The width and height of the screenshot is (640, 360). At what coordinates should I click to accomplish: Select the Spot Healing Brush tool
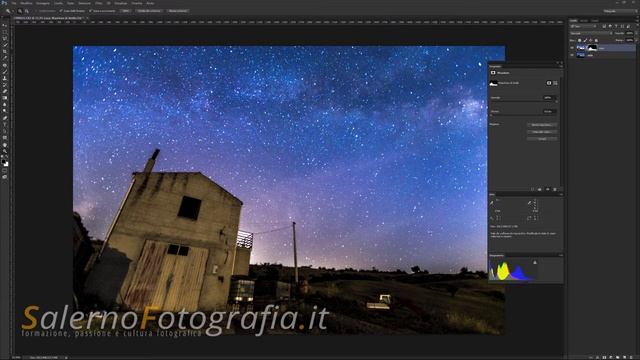coord(4,65)
